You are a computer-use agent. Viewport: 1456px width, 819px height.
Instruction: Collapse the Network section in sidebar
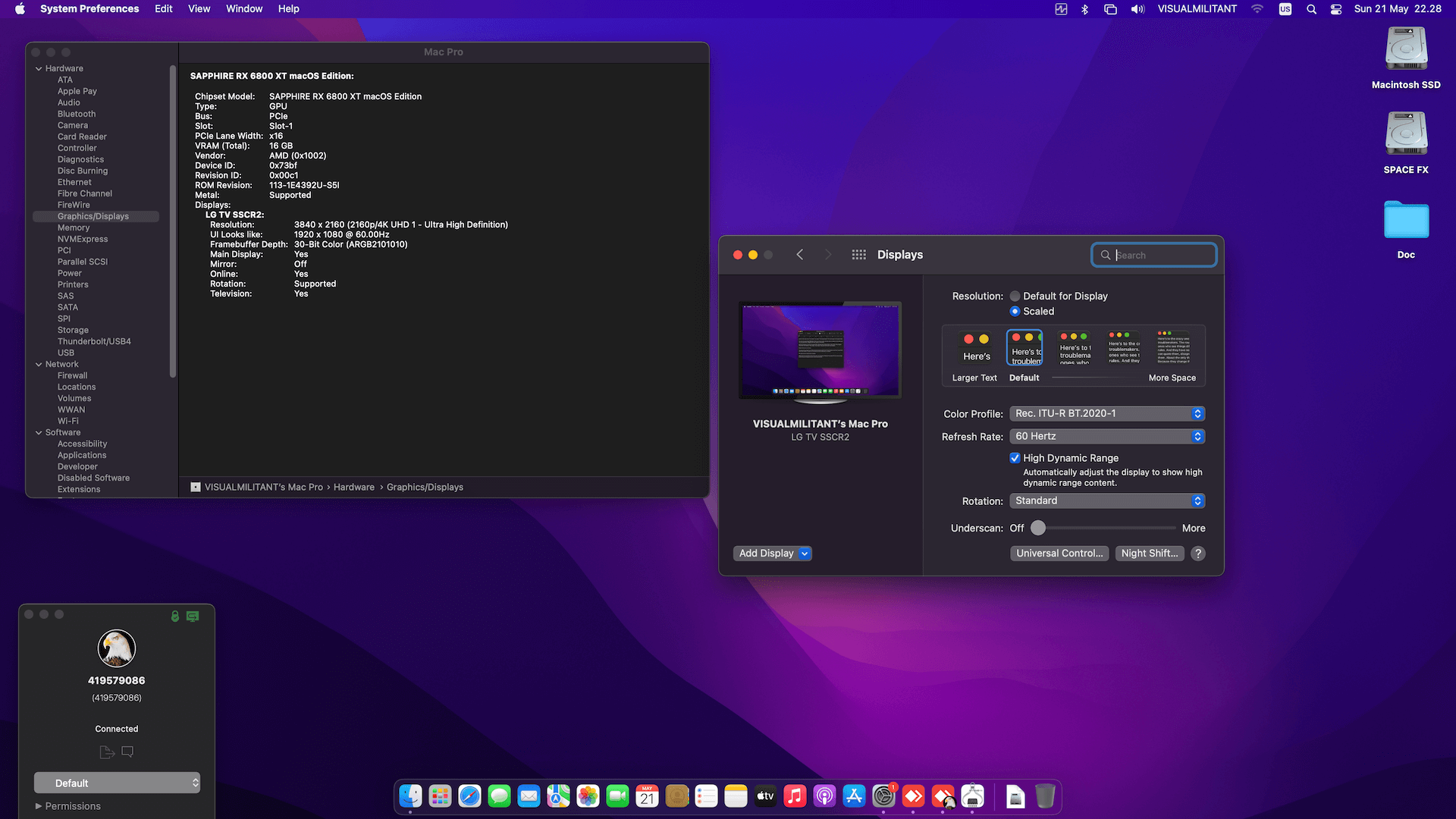coord(39,365)
